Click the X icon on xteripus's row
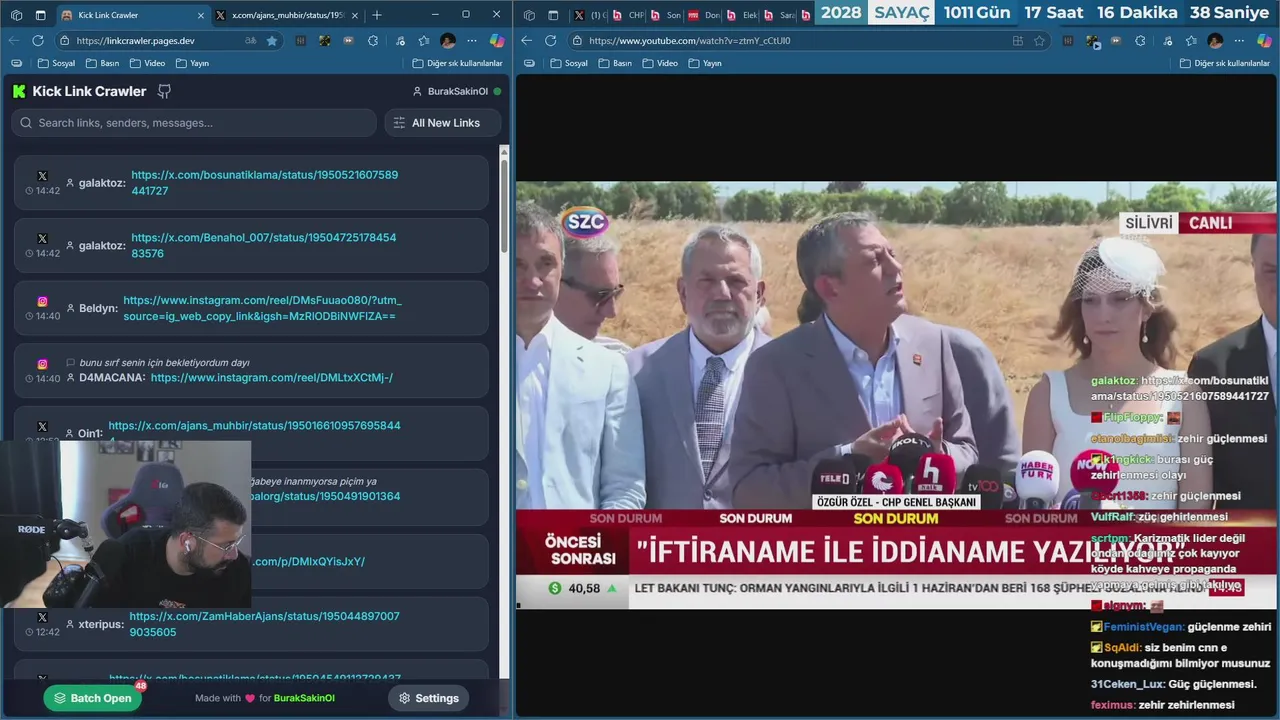The width and height of the screenshot is (1280, 720). (42, 617)
